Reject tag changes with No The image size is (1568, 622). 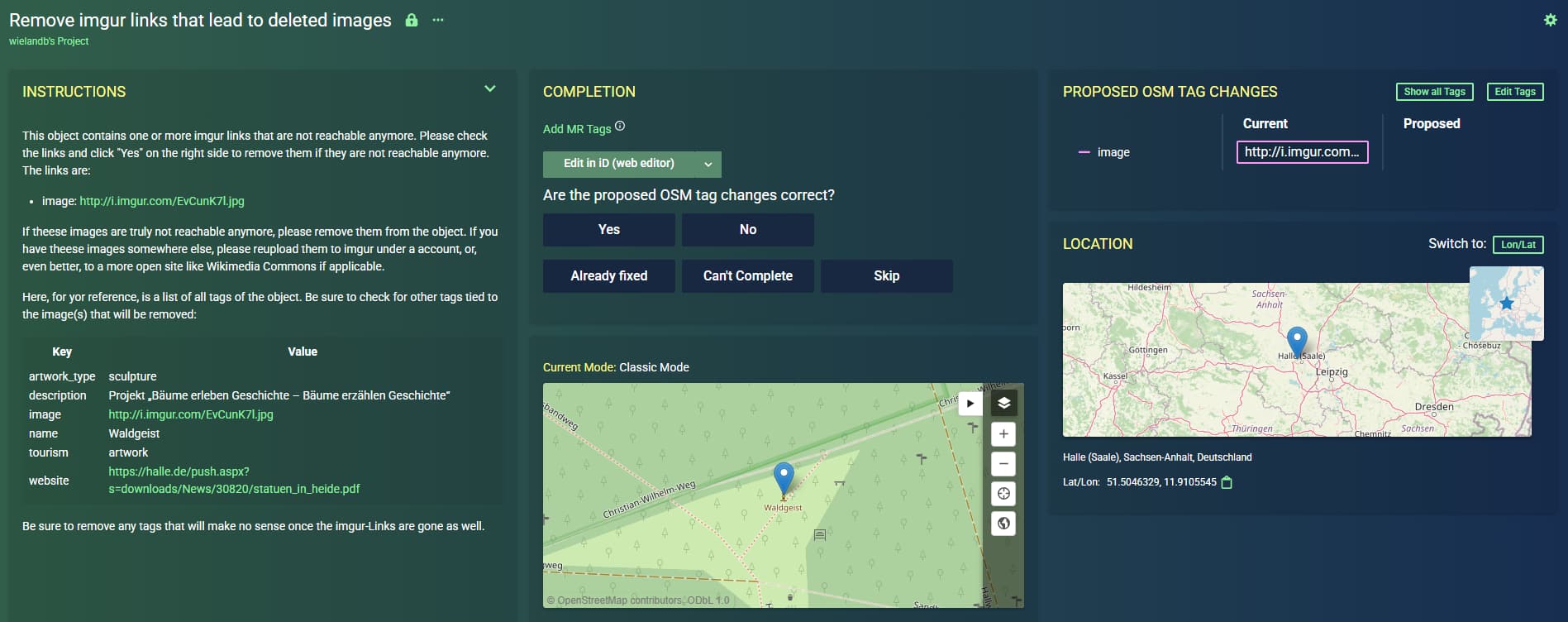point(748,230)
